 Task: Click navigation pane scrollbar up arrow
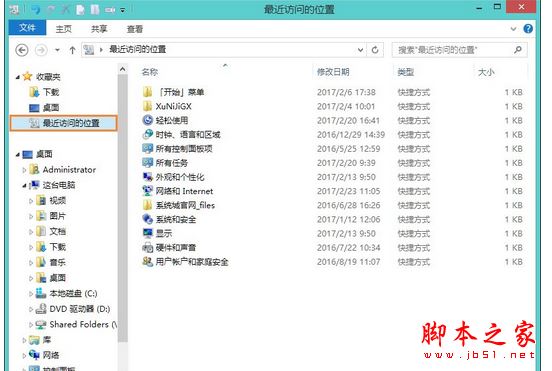point(123,69)
